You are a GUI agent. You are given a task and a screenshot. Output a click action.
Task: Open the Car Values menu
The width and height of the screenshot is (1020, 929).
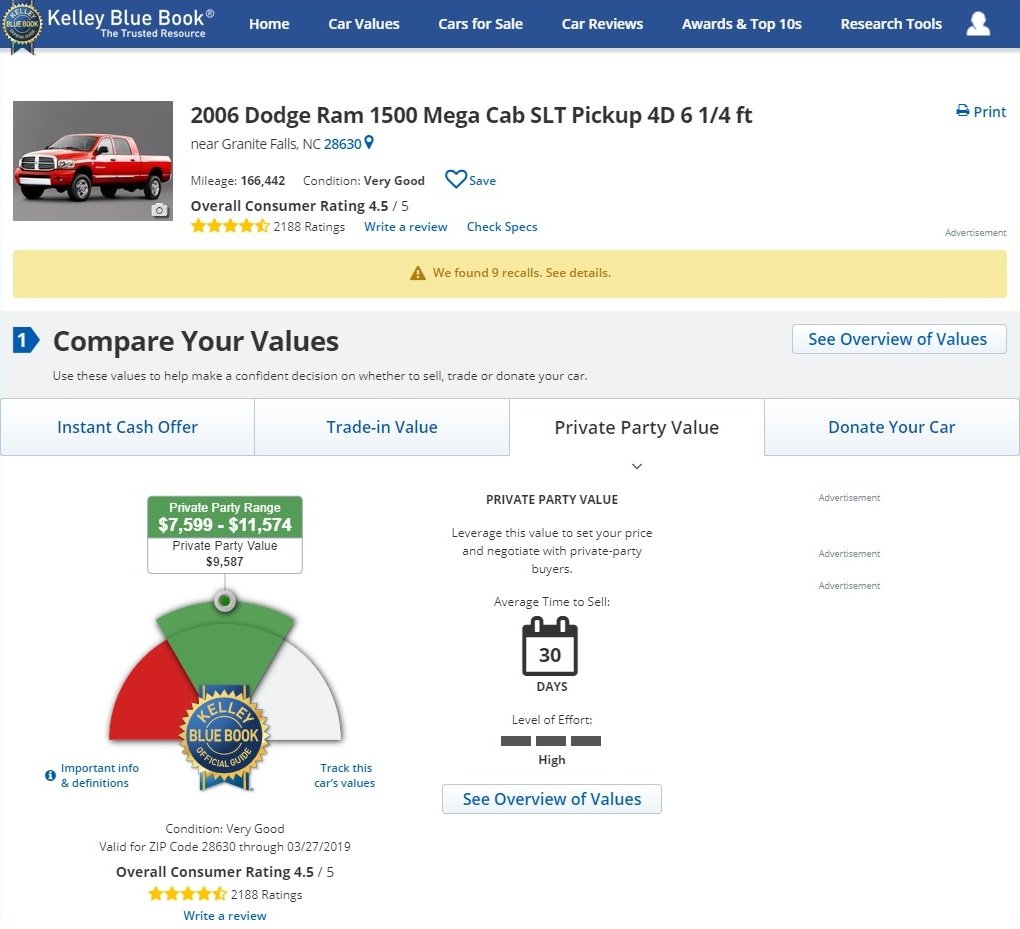click(364, 24)
